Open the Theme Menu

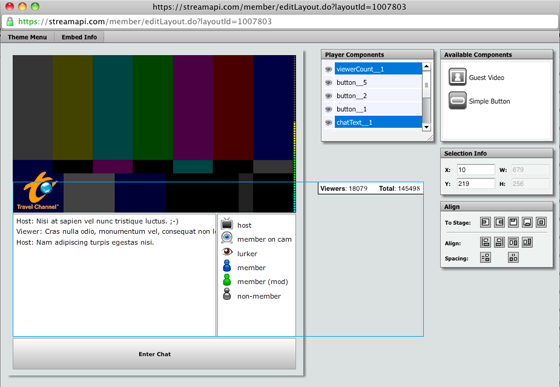click(28, 37)
